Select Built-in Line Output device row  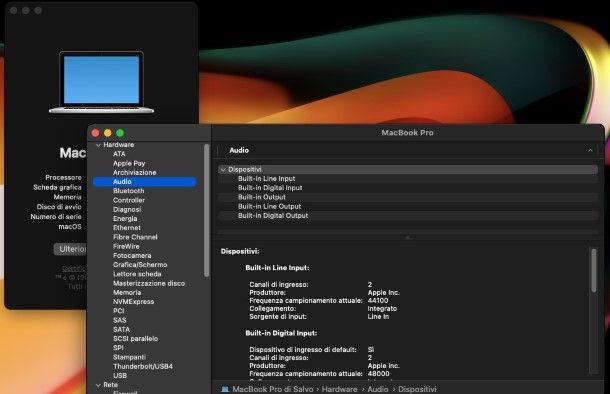(408, 207)
